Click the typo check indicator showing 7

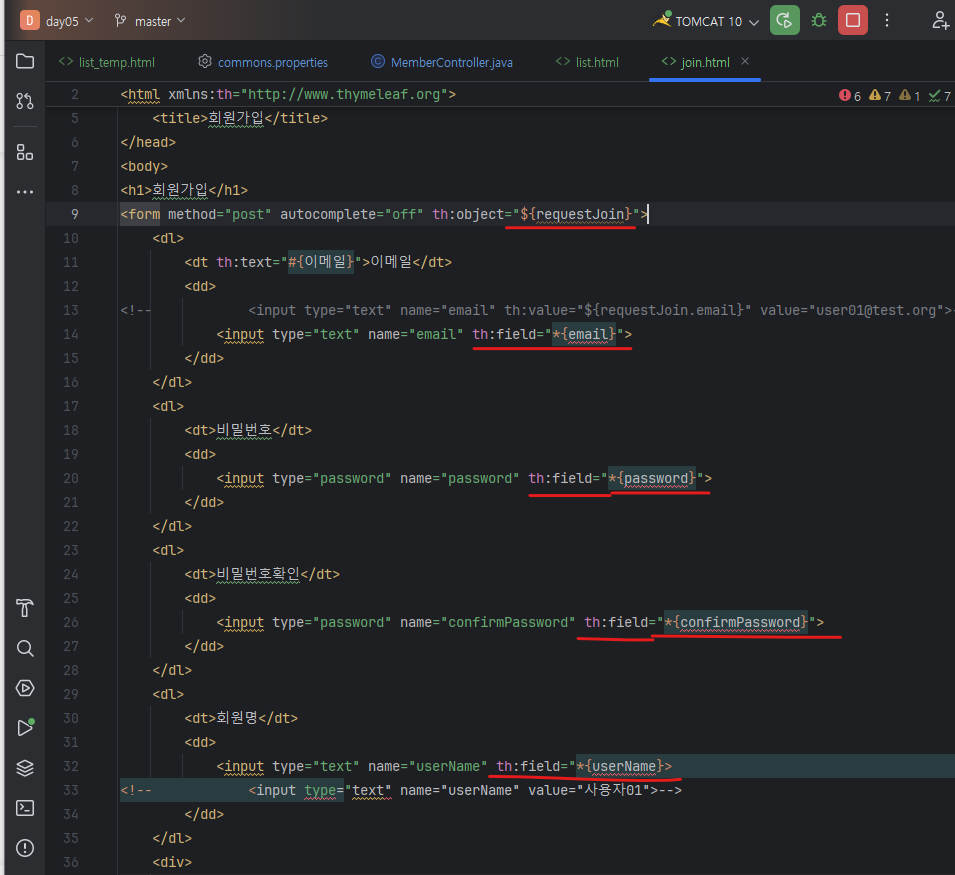point(939,96)
